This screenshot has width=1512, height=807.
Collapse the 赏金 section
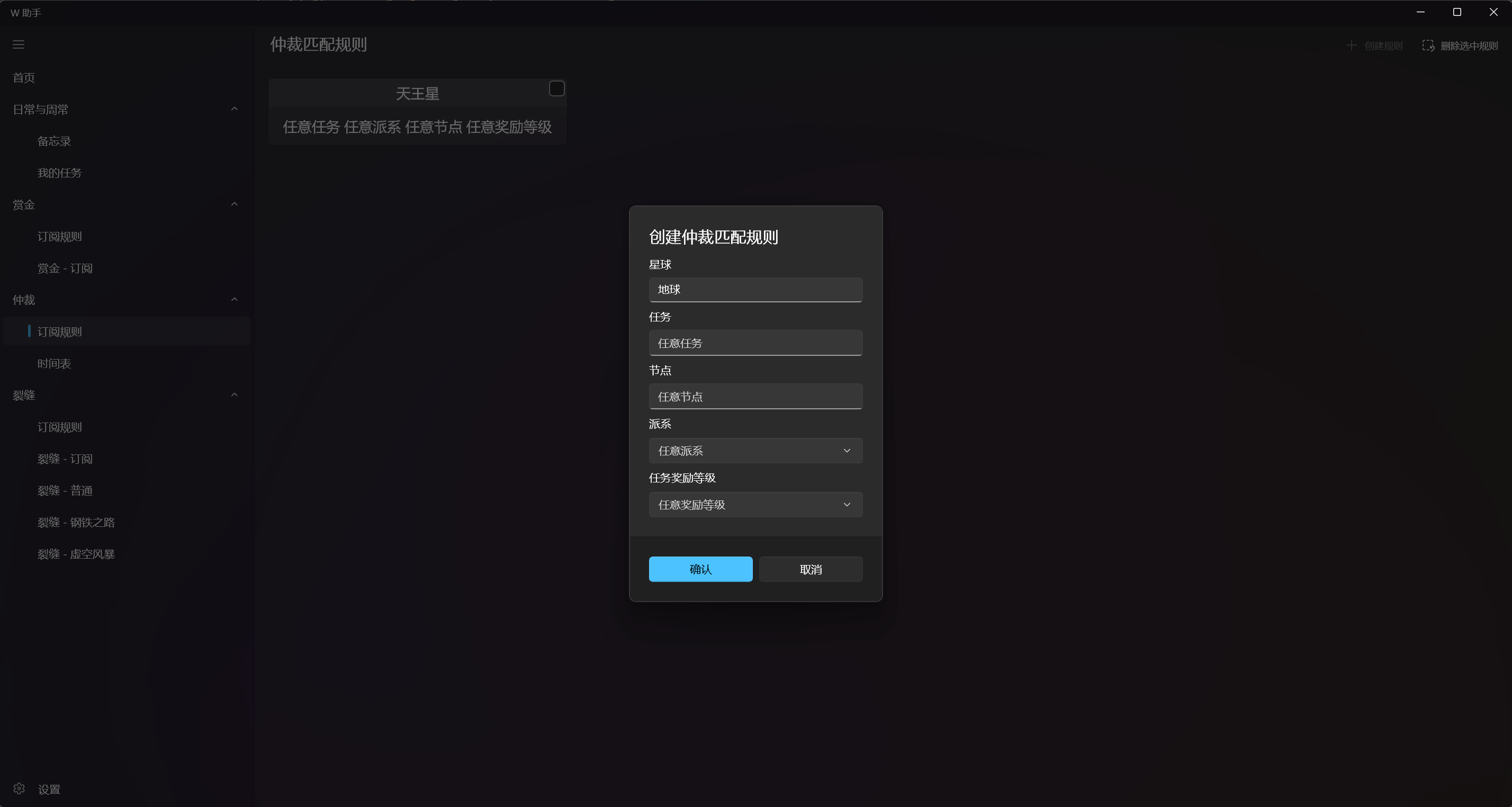tap(233, 204)
